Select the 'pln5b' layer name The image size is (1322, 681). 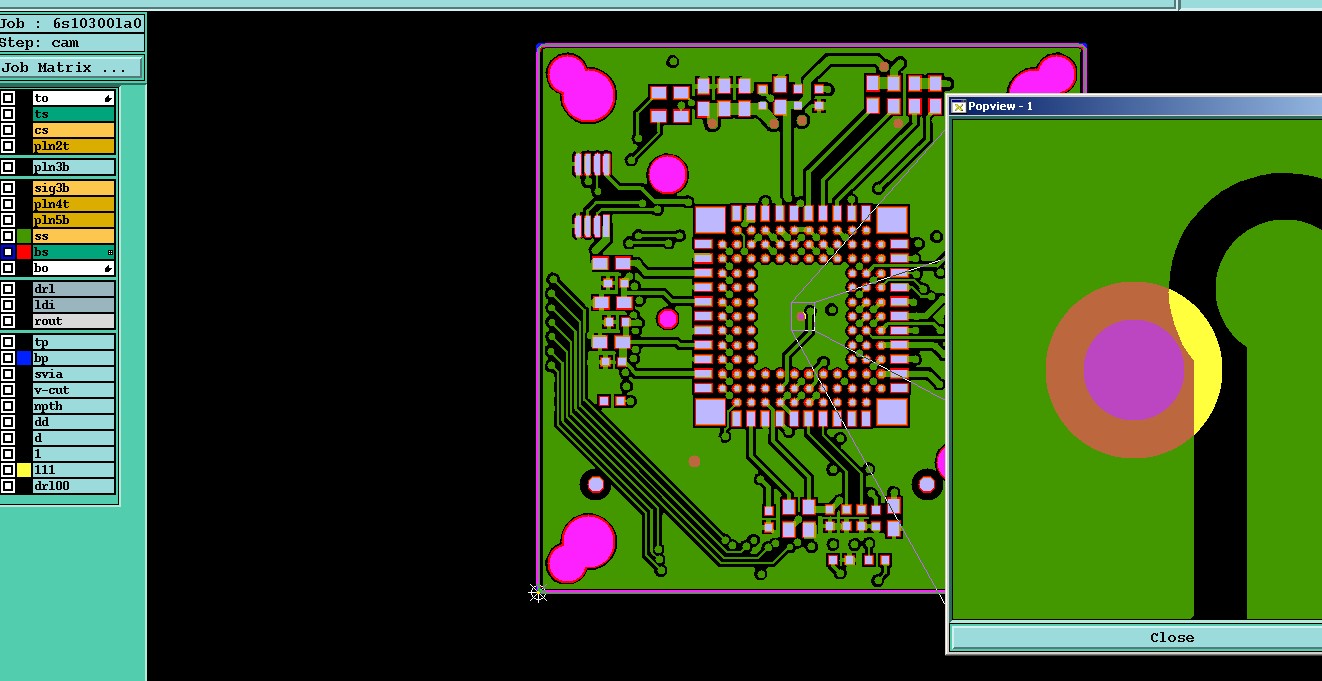(74, 220)
